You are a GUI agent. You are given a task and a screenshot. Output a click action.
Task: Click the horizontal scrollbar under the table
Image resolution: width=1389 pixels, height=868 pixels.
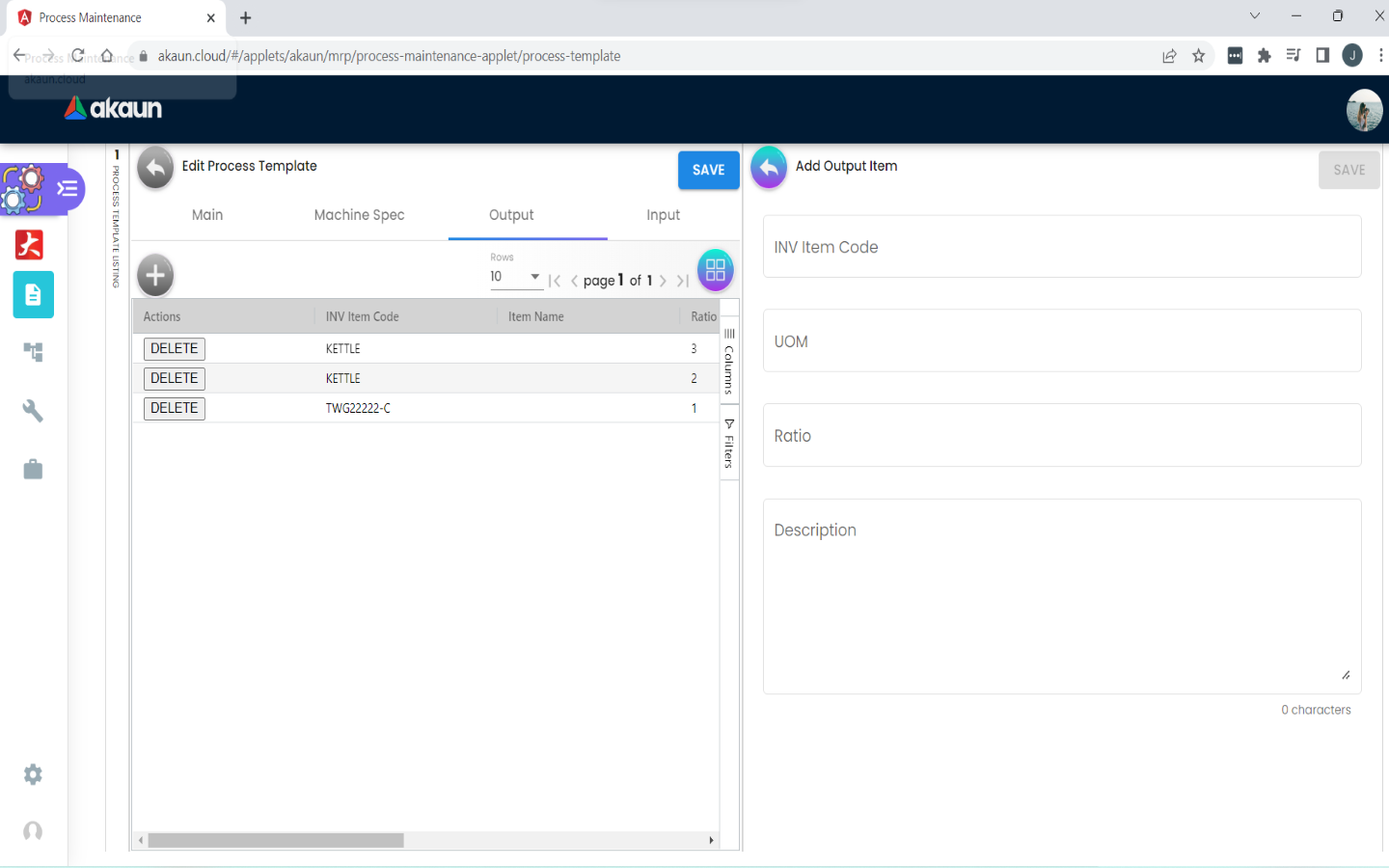point(276,840)
